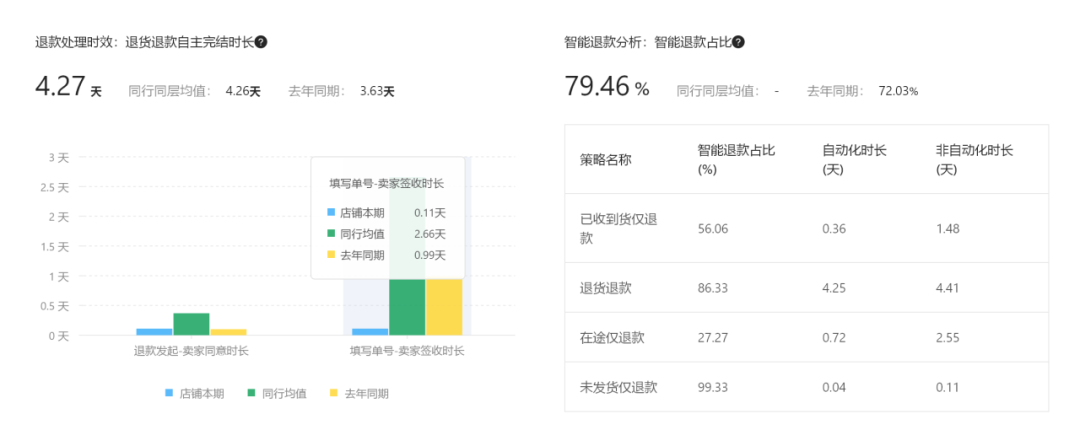The image size is (1080, 446).
Task: Click tooltip row 店铺本期 0.11天
Action: [x=386, y=213]
